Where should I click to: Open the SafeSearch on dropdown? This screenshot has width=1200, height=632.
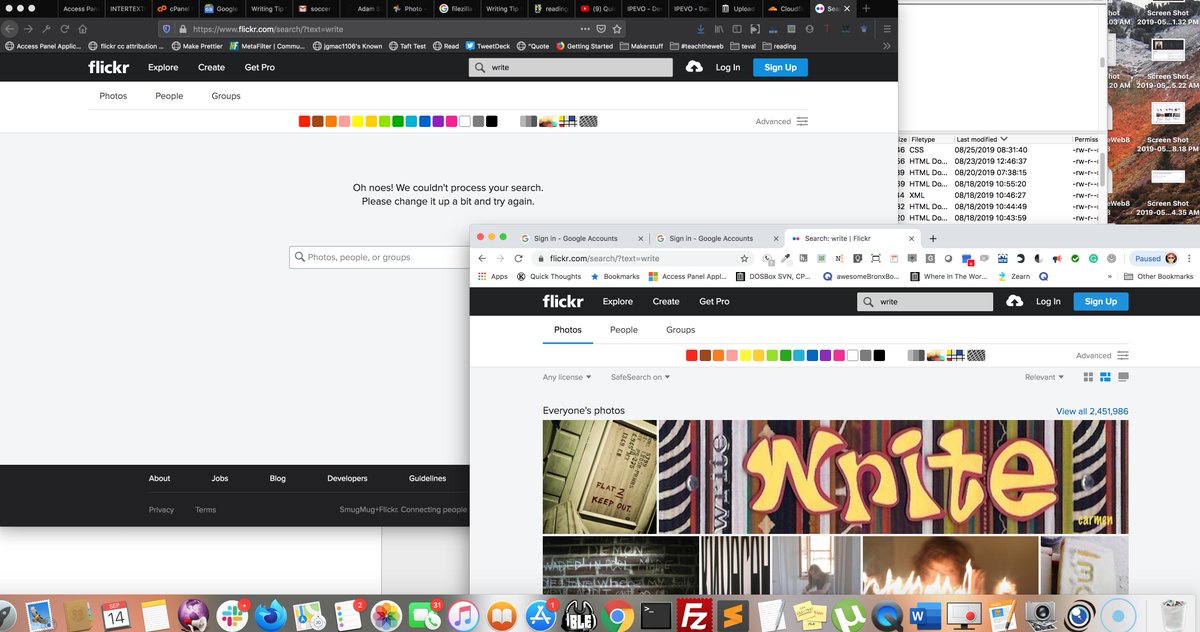pyautogui.click(x=640, y=377)
